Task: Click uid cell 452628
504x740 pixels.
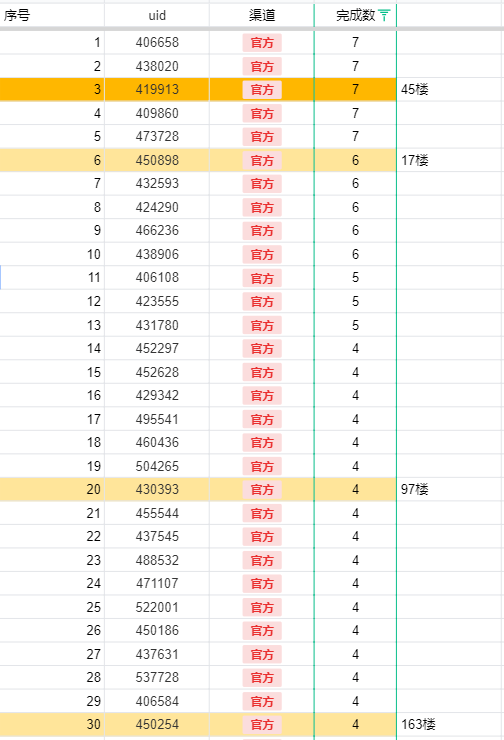Action: (157, 372)
